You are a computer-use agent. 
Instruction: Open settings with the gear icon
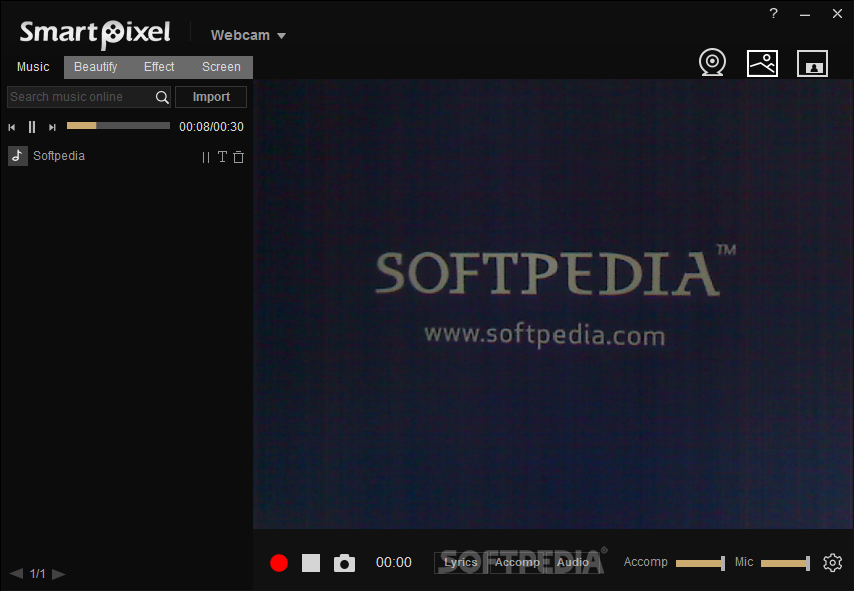tap(832, 563)
